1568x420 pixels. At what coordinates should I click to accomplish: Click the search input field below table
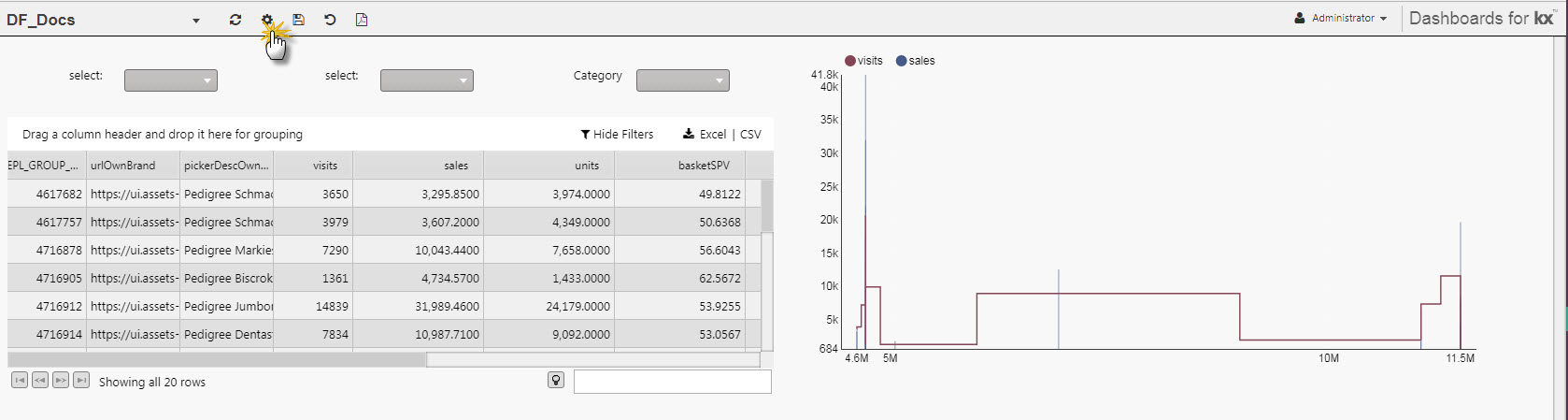tap(672, 382)
